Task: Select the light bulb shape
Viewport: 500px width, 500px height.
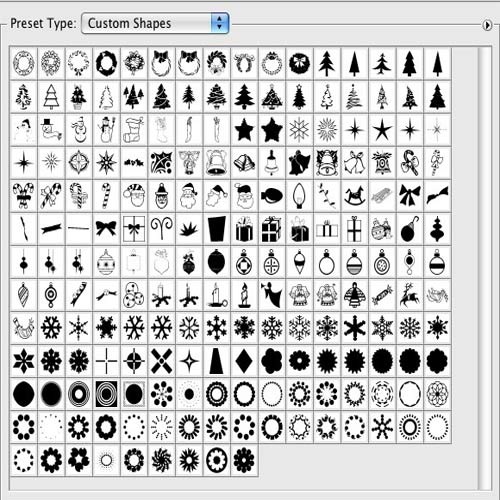Action: pyautogui.click(x=299, y=196)
